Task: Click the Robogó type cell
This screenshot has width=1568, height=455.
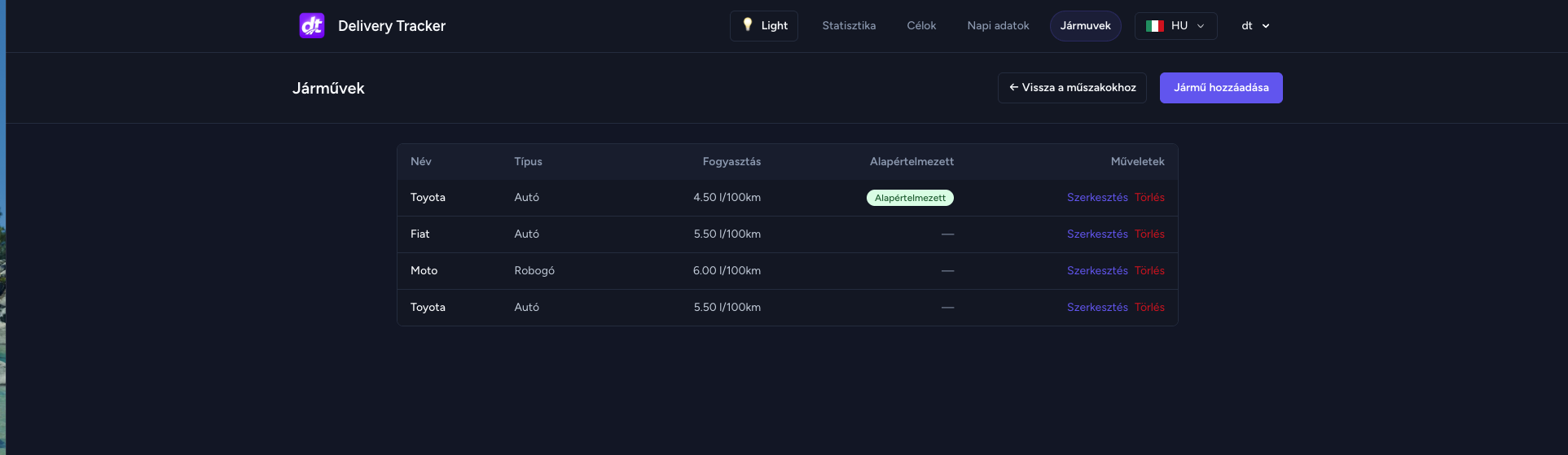Action: 534,271
